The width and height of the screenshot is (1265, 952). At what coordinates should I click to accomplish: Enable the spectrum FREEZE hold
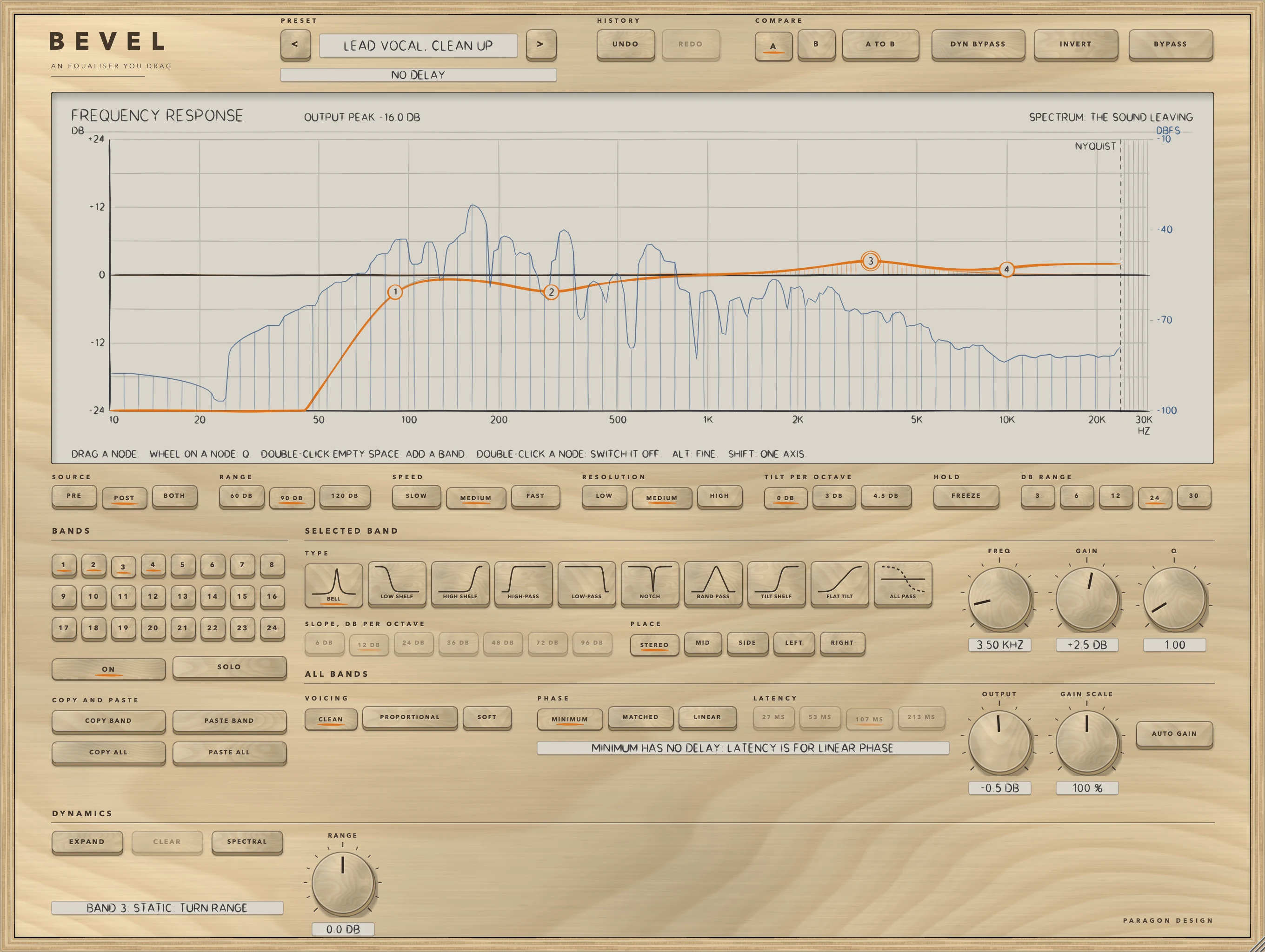coord(966,496)
